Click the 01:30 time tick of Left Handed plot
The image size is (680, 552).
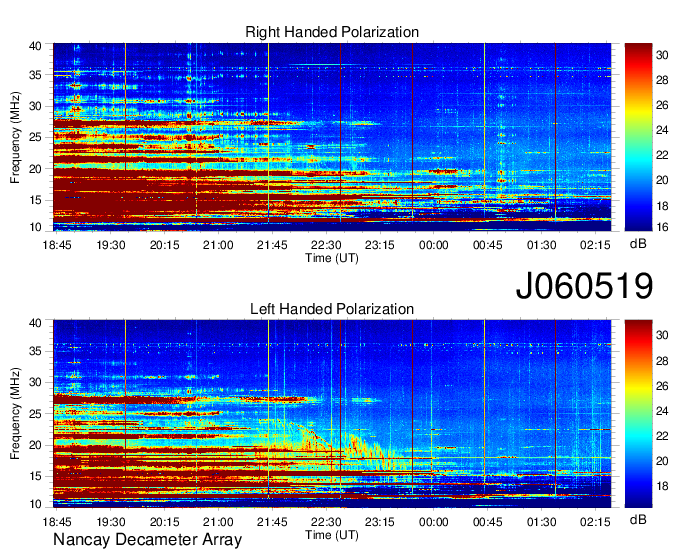tap(541, 522)
